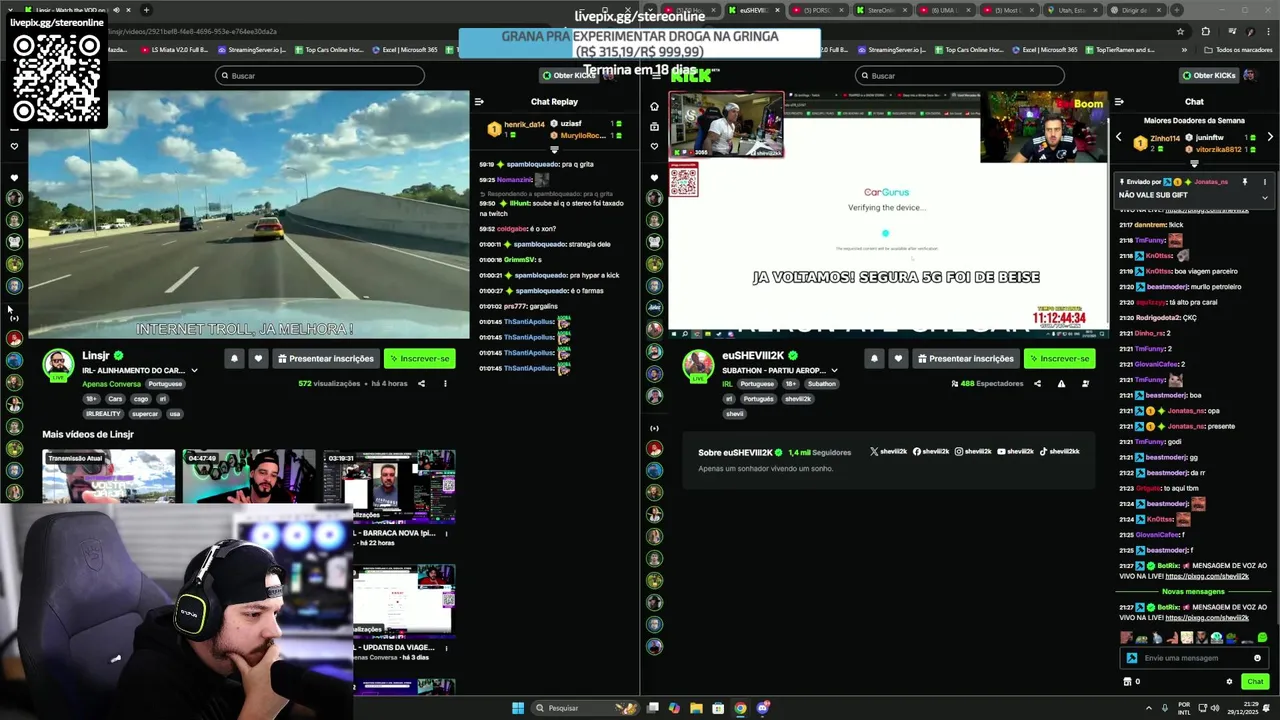Viewport: 1280px width, 720px height.
Task: Click Presentear inscrições on euSHEVIII2K's channel
Action: click(966, 358)
